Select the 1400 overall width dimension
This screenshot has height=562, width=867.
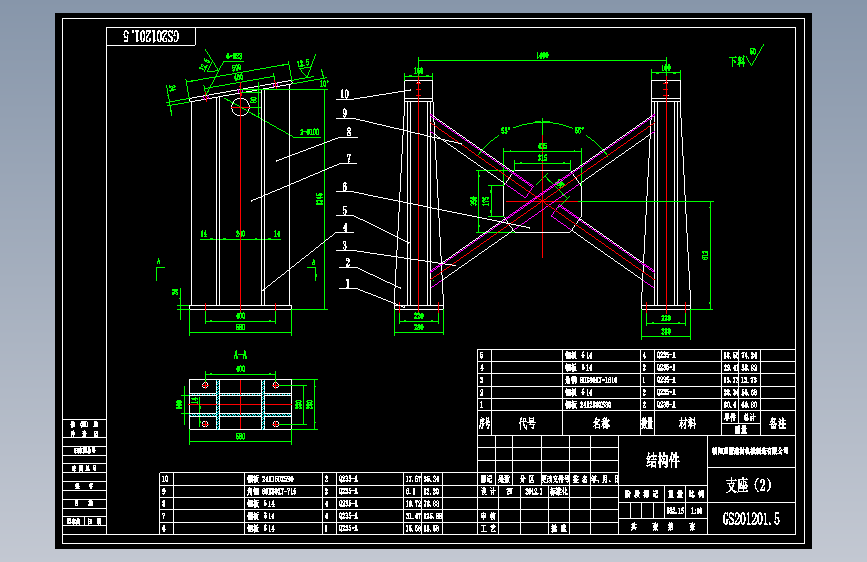tap(542, 55)
